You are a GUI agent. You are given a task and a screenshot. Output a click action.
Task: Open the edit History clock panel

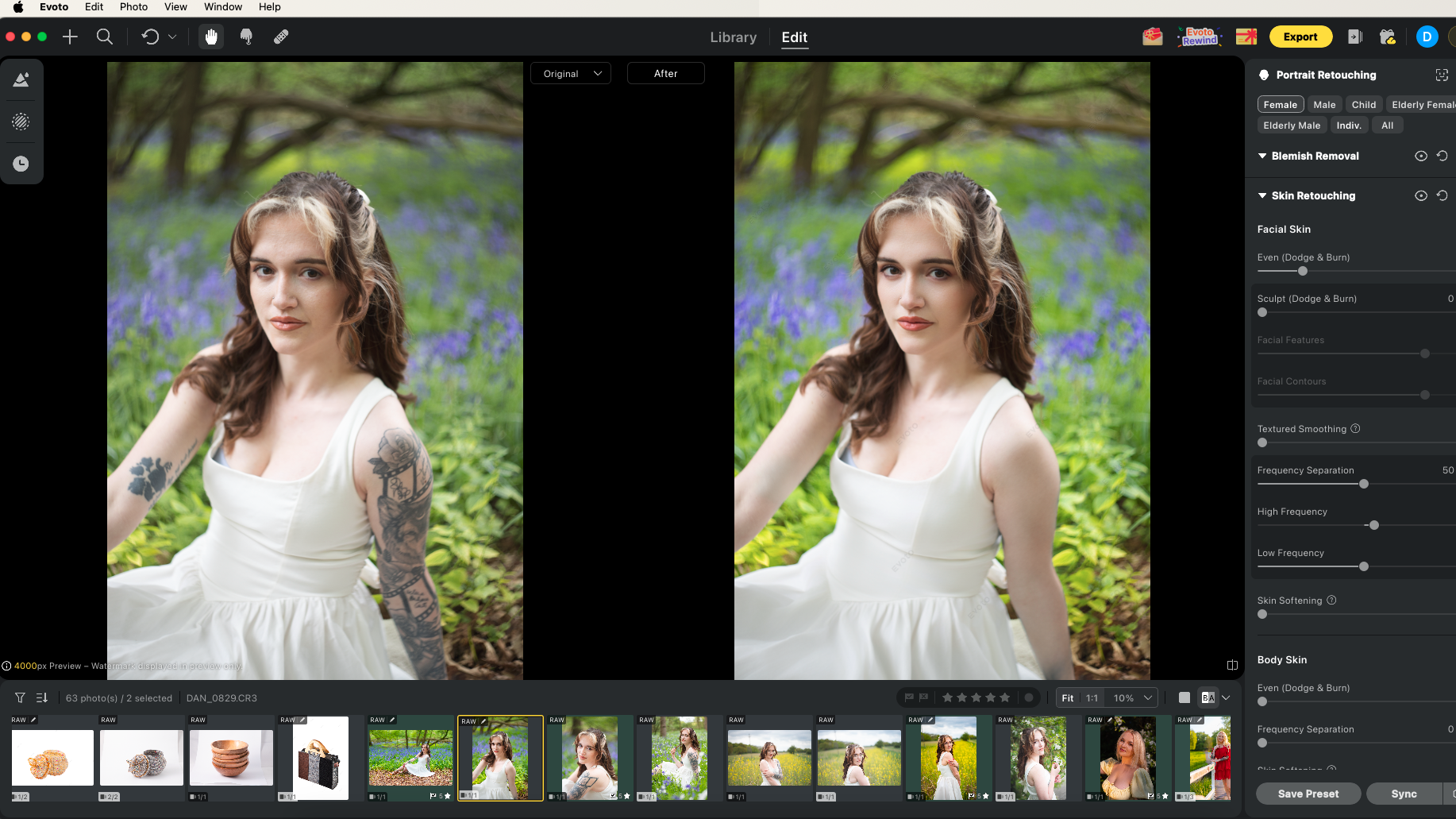21,164
